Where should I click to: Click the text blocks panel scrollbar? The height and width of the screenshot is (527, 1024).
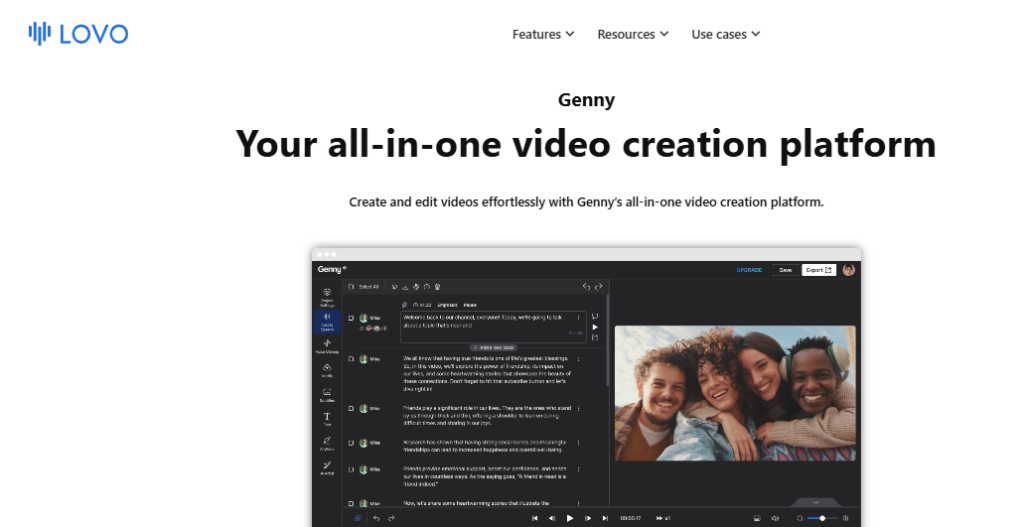pyautogui.click(x=608, y=340)
